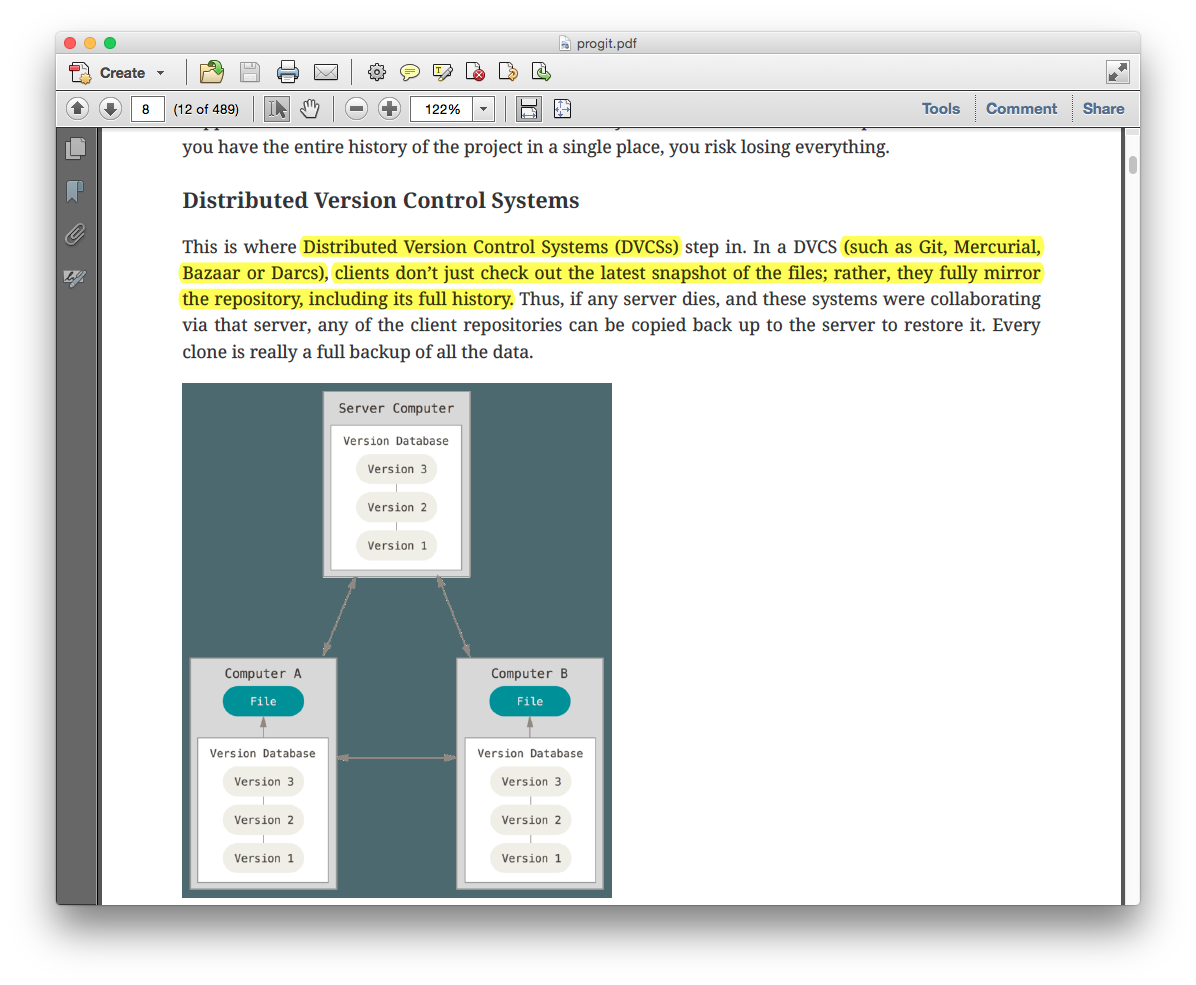Toggle scrolling page display mode icon

coord(529,109)
